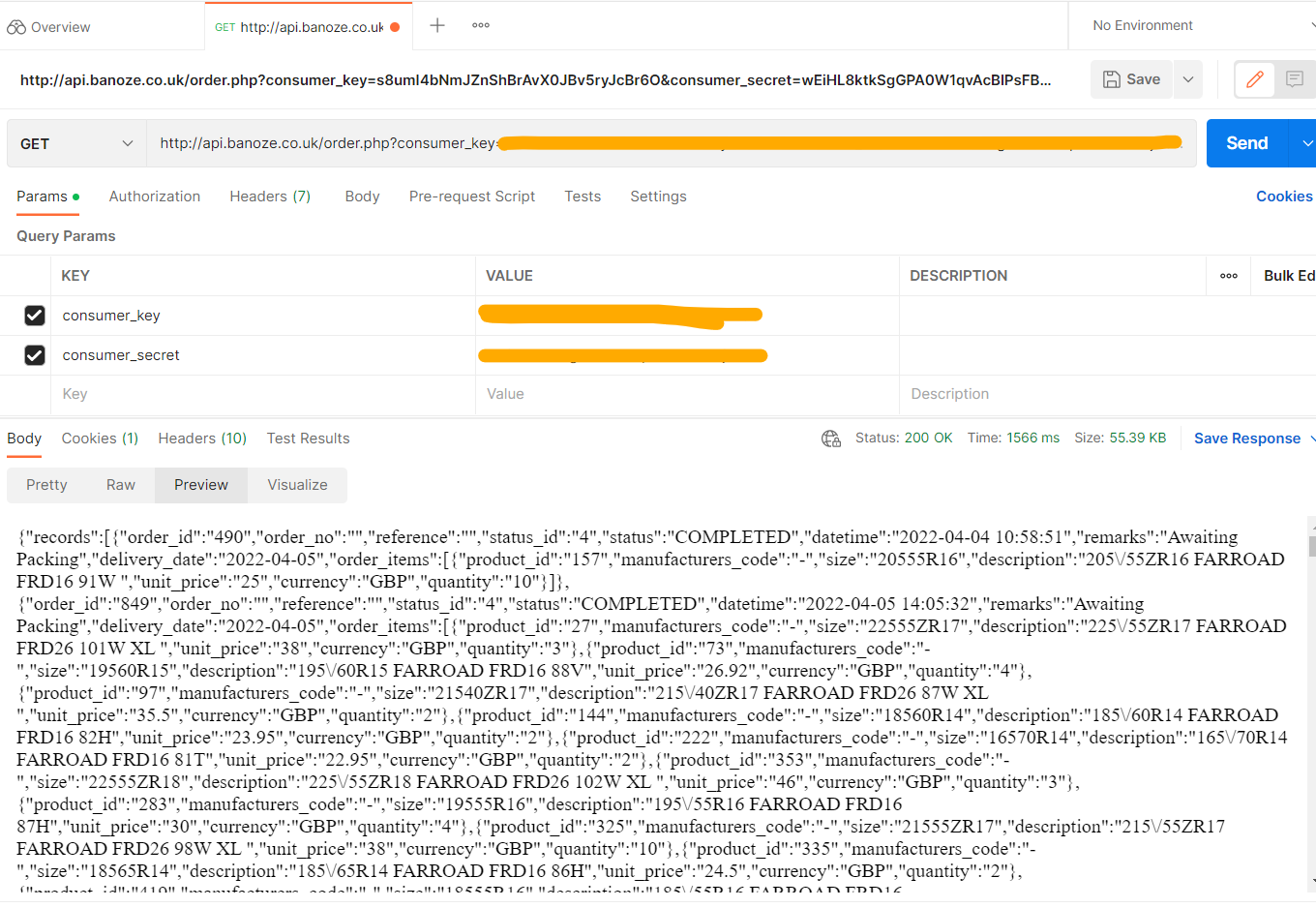Expand the Save options arrow
Viewport: 1316px width, 908px height.
click(1188, 79)
